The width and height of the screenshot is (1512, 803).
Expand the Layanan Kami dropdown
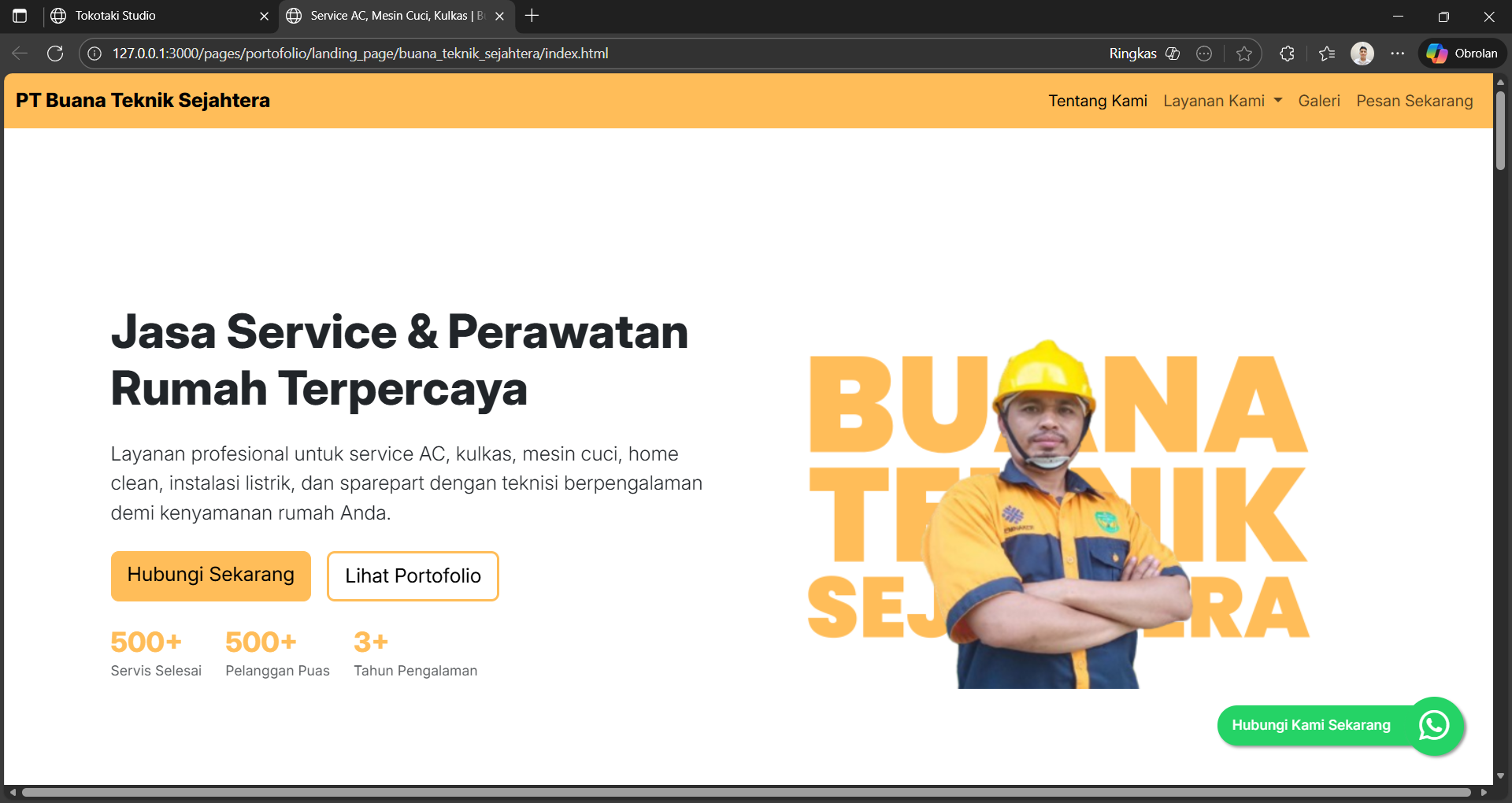[1222, 101]
